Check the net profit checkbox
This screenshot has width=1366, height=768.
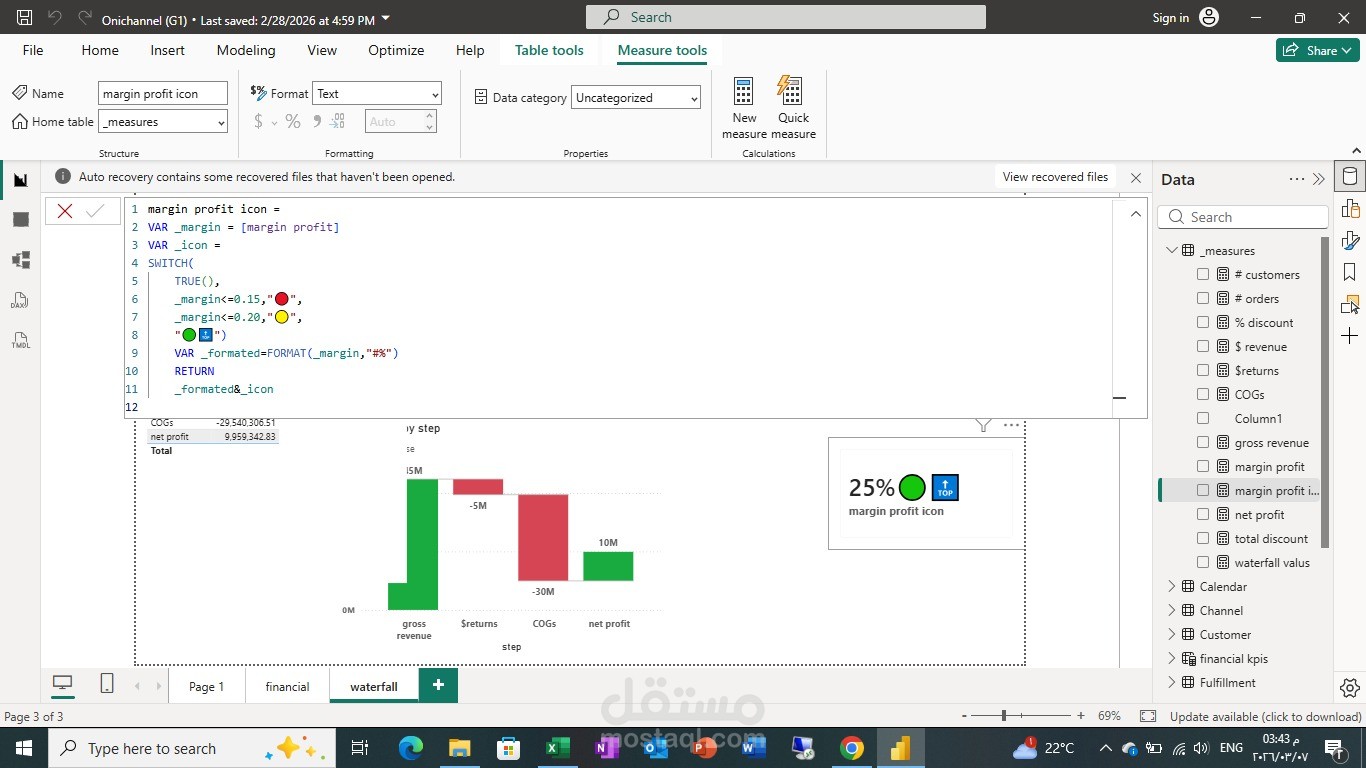(x=1203, y=515)
